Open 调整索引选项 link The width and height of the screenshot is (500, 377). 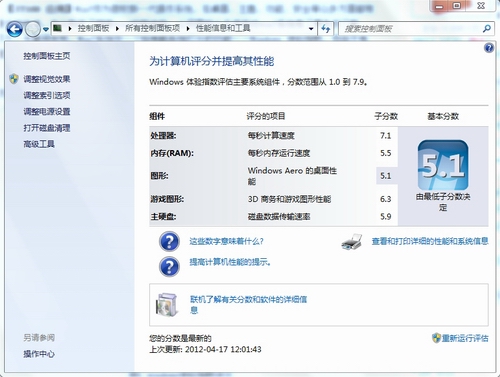point(47,95)
